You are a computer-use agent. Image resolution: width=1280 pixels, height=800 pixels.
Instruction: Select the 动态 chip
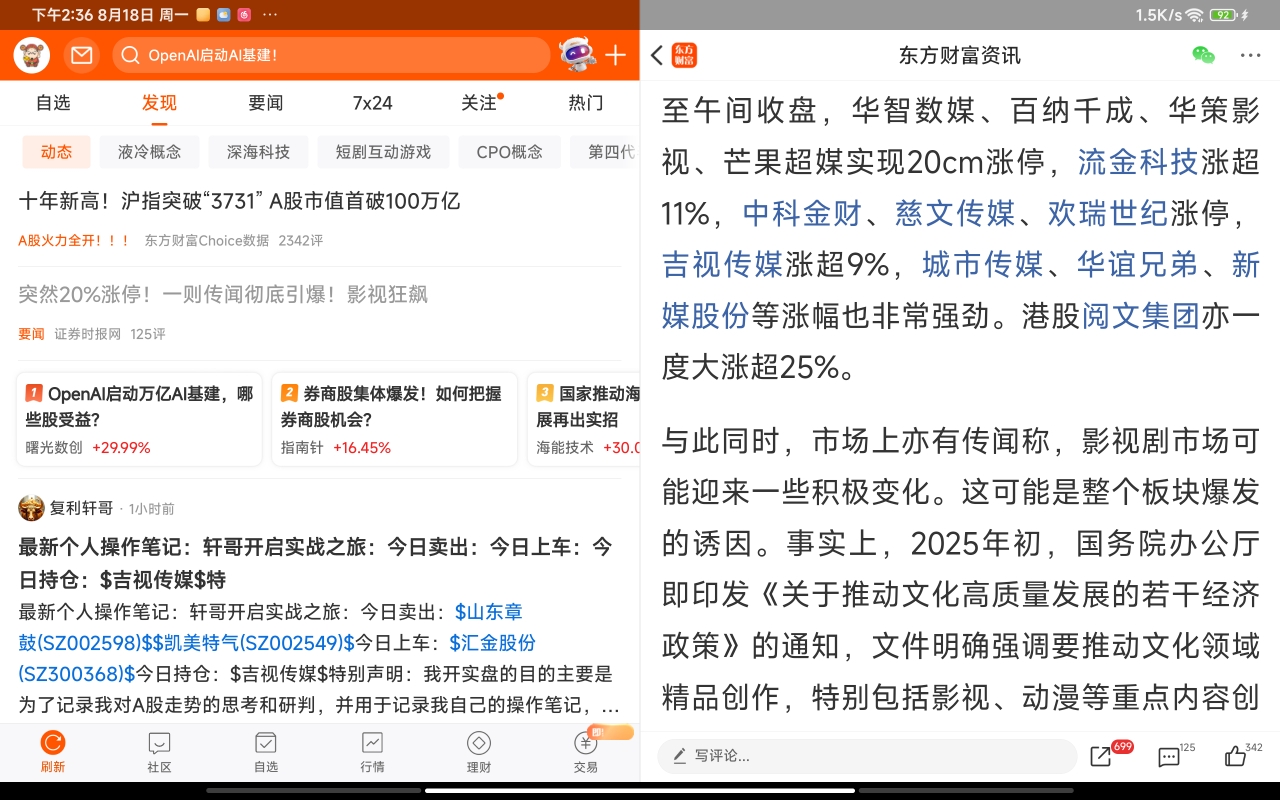[56, 152]
